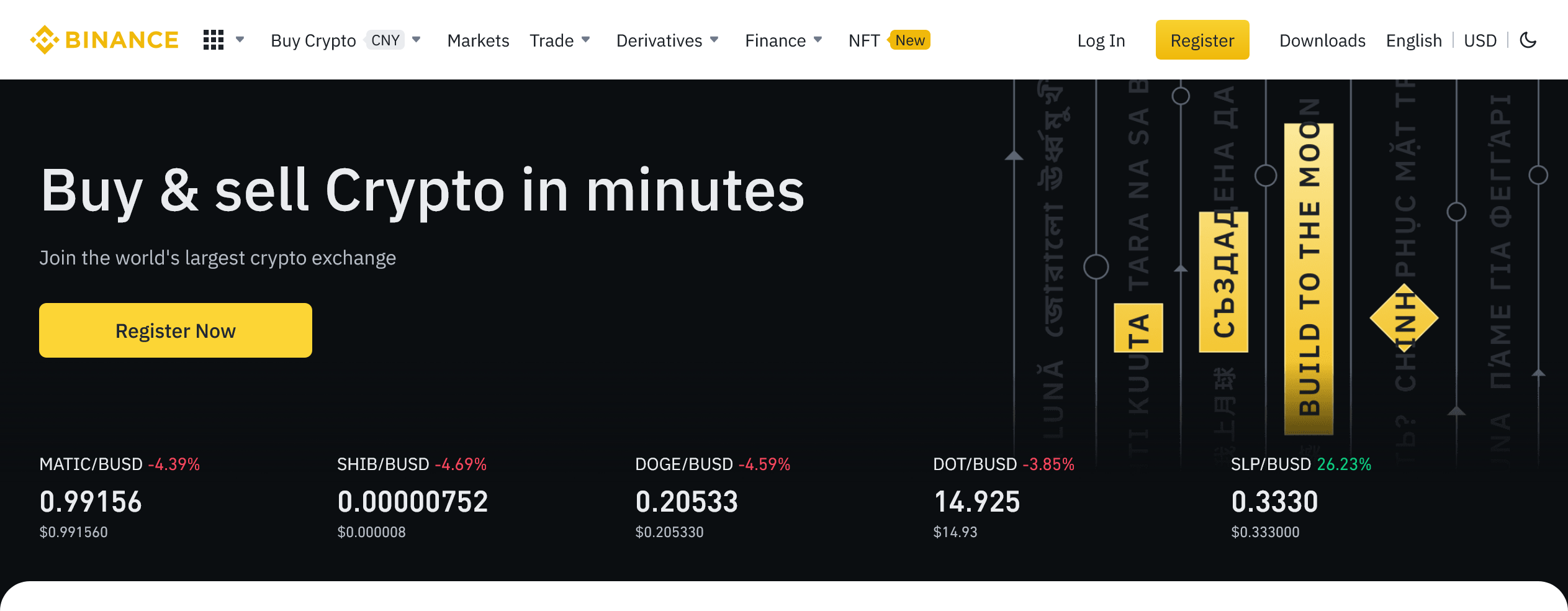Click the Register Now button
Viewport: 1568px width, 611px height.
(176, 330)
